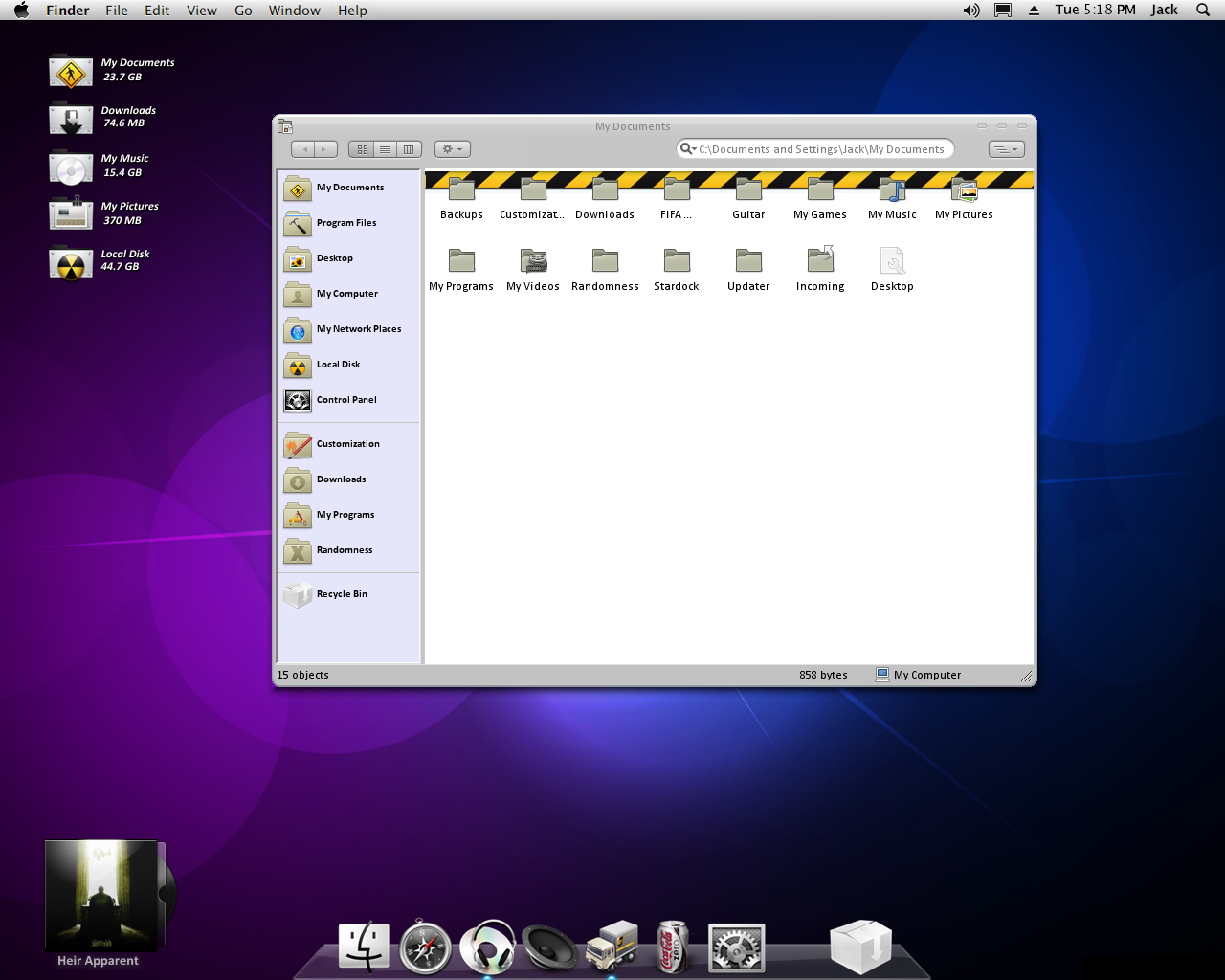This screenshot has height=980, width=1225.
Task: Go back with the left arrow button
Action: (303, 149)
